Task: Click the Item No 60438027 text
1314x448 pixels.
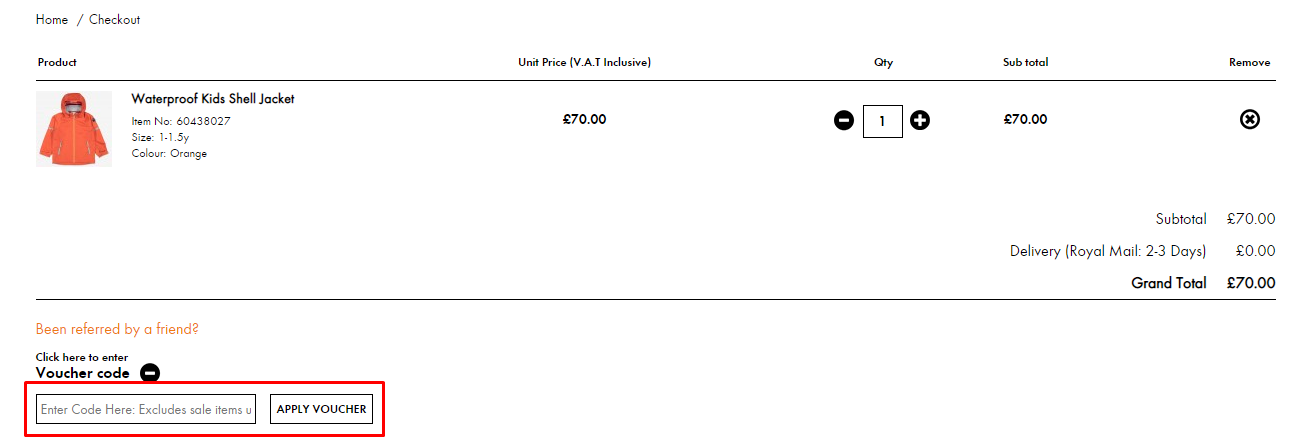Action: pyautogui.click(x=181, y=121)
